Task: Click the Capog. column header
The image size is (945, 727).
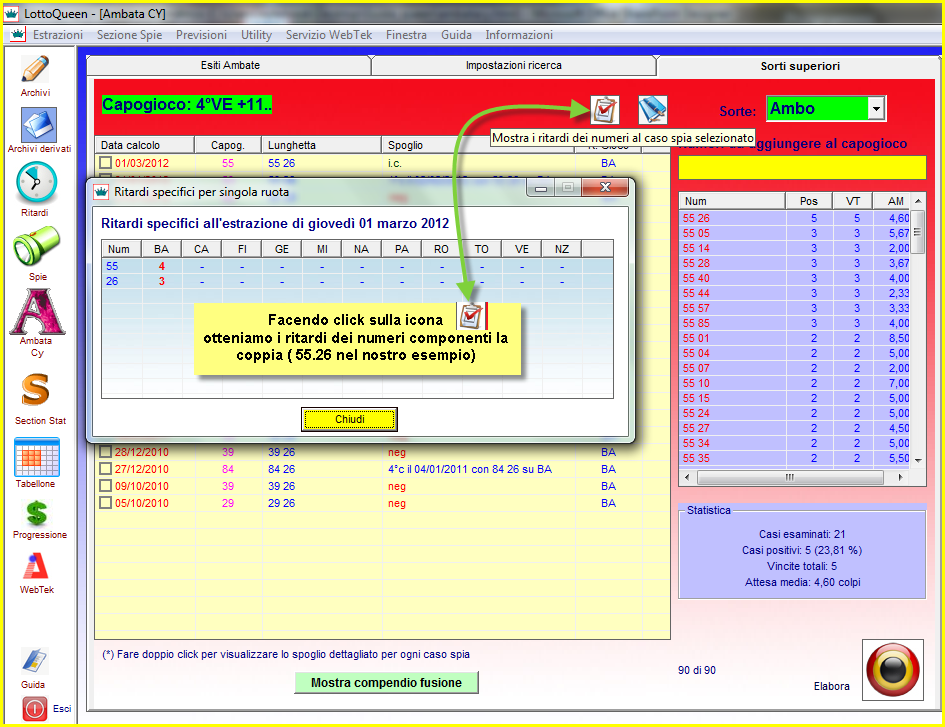Action: (228, 145)
